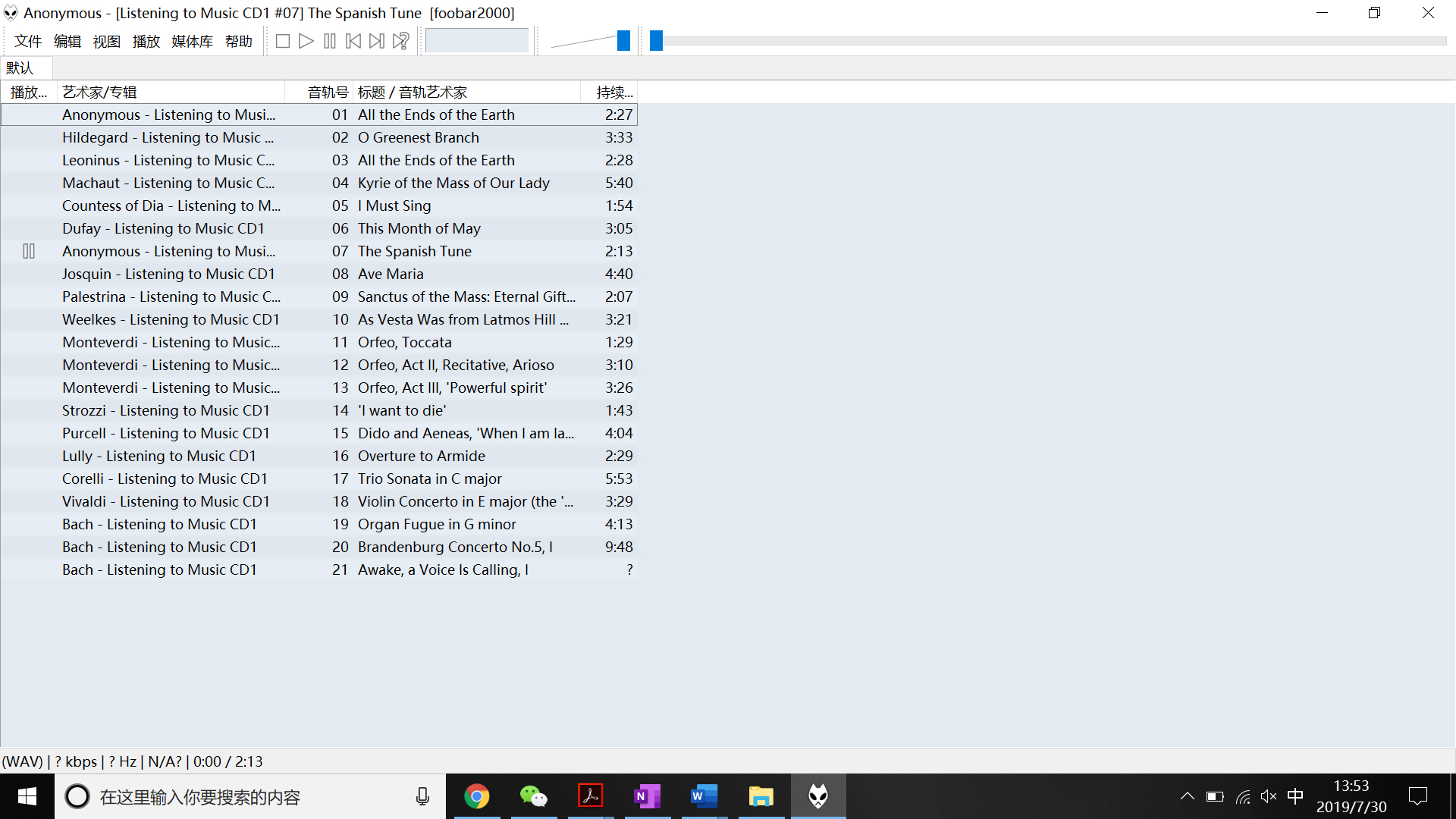The height and width of the screenshot is (819, 1456).
Task: Toggle the system volume mute icon
Action: (x=1268, y=796)
